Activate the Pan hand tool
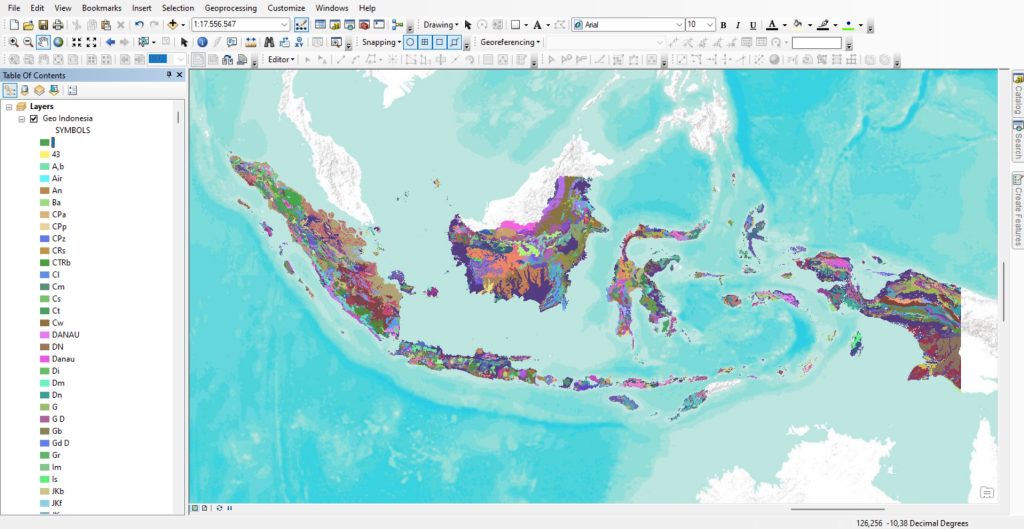The image size is (1024, 529). tap(43, 42)
